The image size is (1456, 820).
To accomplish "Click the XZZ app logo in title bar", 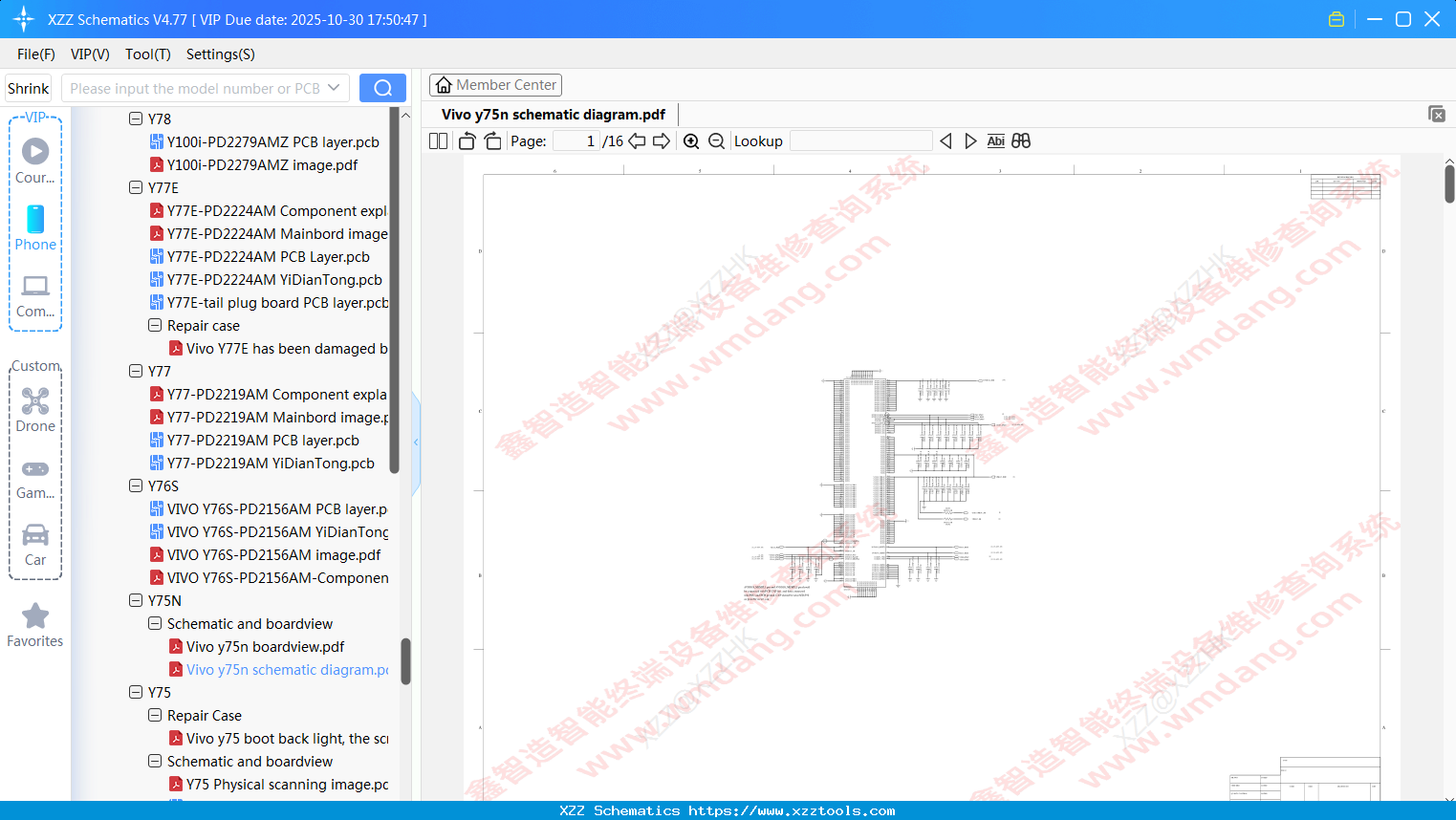I will [x=23, y=19].
